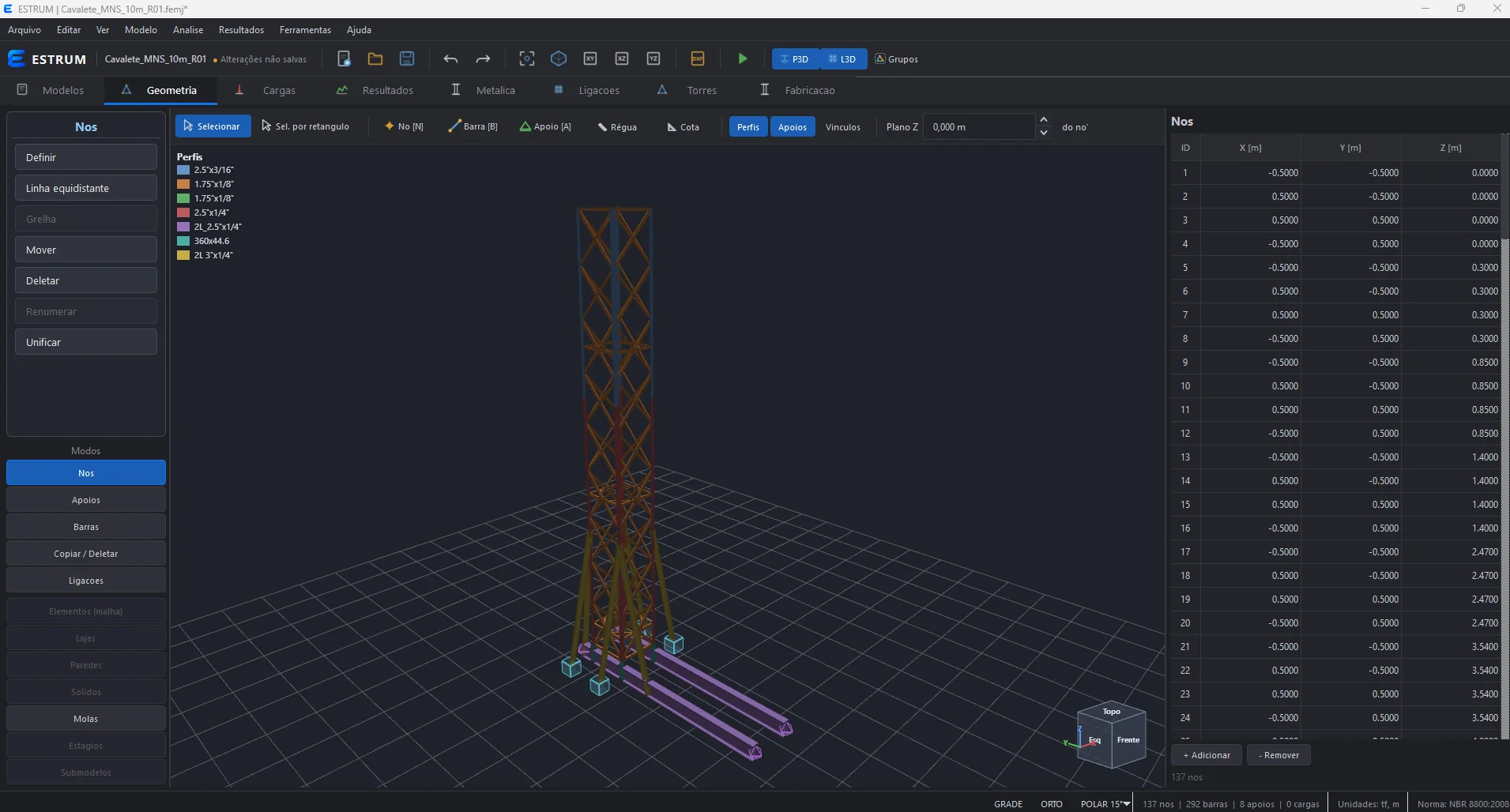Click the orange DXF export icon

[x=698, y=58]
